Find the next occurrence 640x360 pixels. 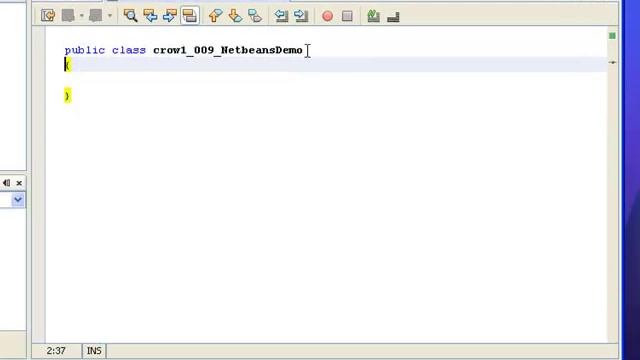pyautogui.click(x=170, y=16)
